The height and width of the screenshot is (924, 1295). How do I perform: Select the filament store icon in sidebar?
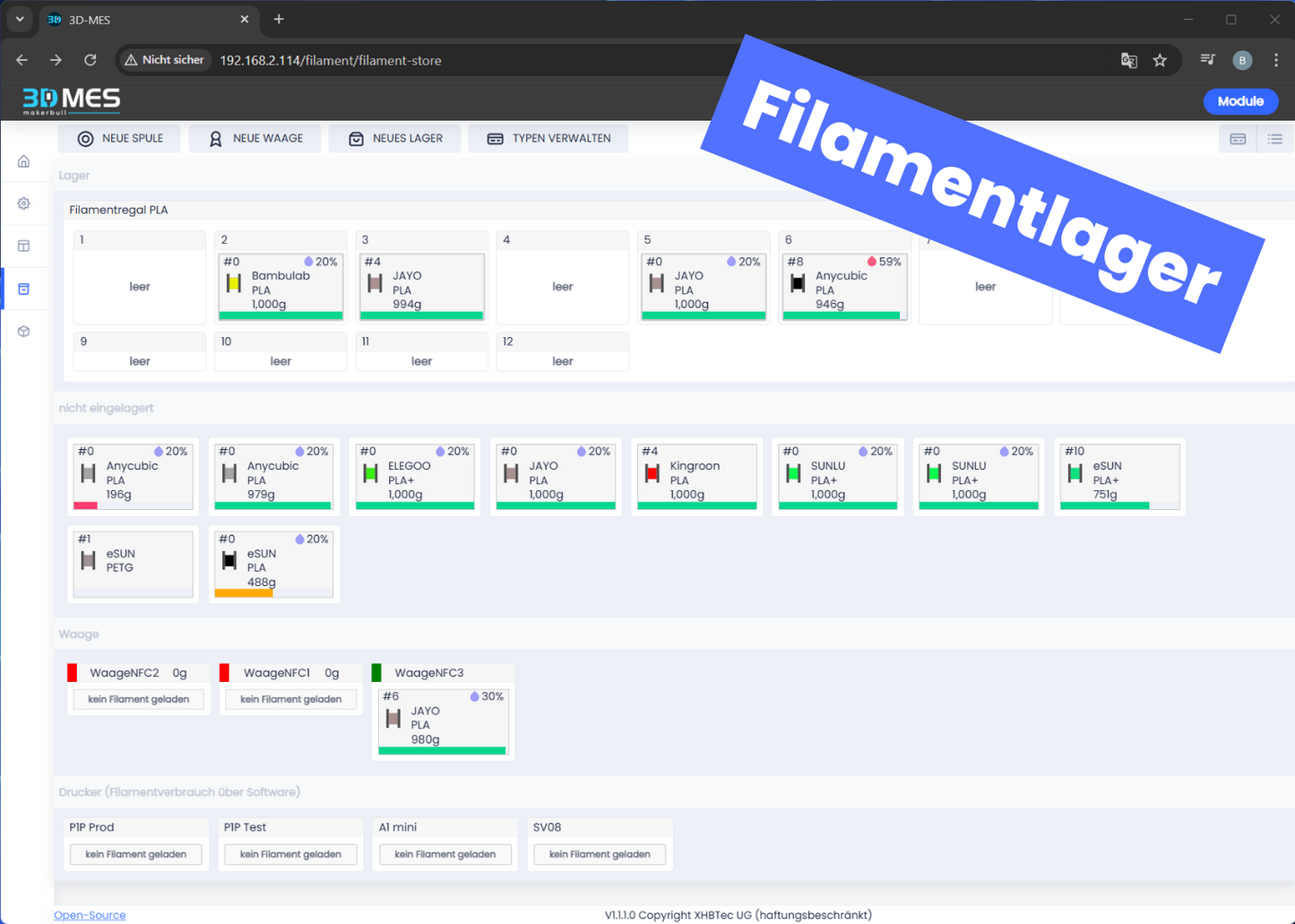click(x=24, y=289)
